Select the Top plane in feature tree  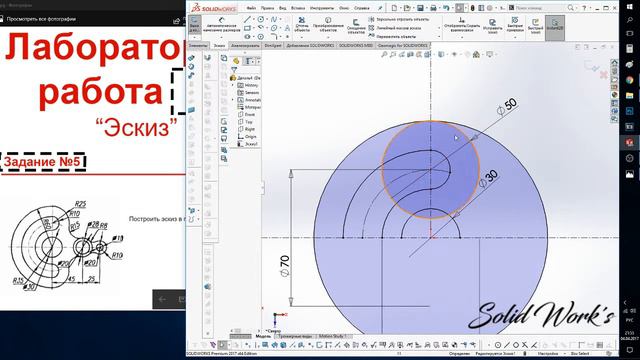click(245, 122)
